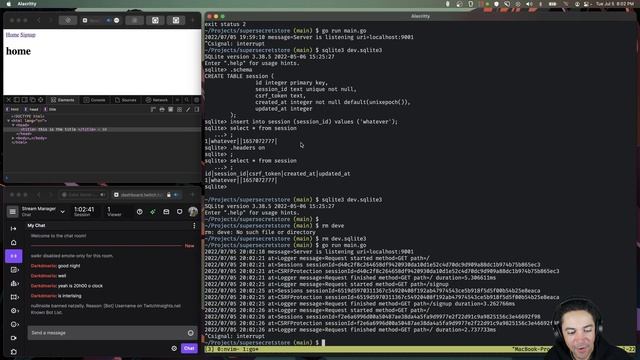The width and height of the screenshot is (640, 360).
Task: Open the Alacritty menu in the menu bar
Action: (x=27, y=4)
